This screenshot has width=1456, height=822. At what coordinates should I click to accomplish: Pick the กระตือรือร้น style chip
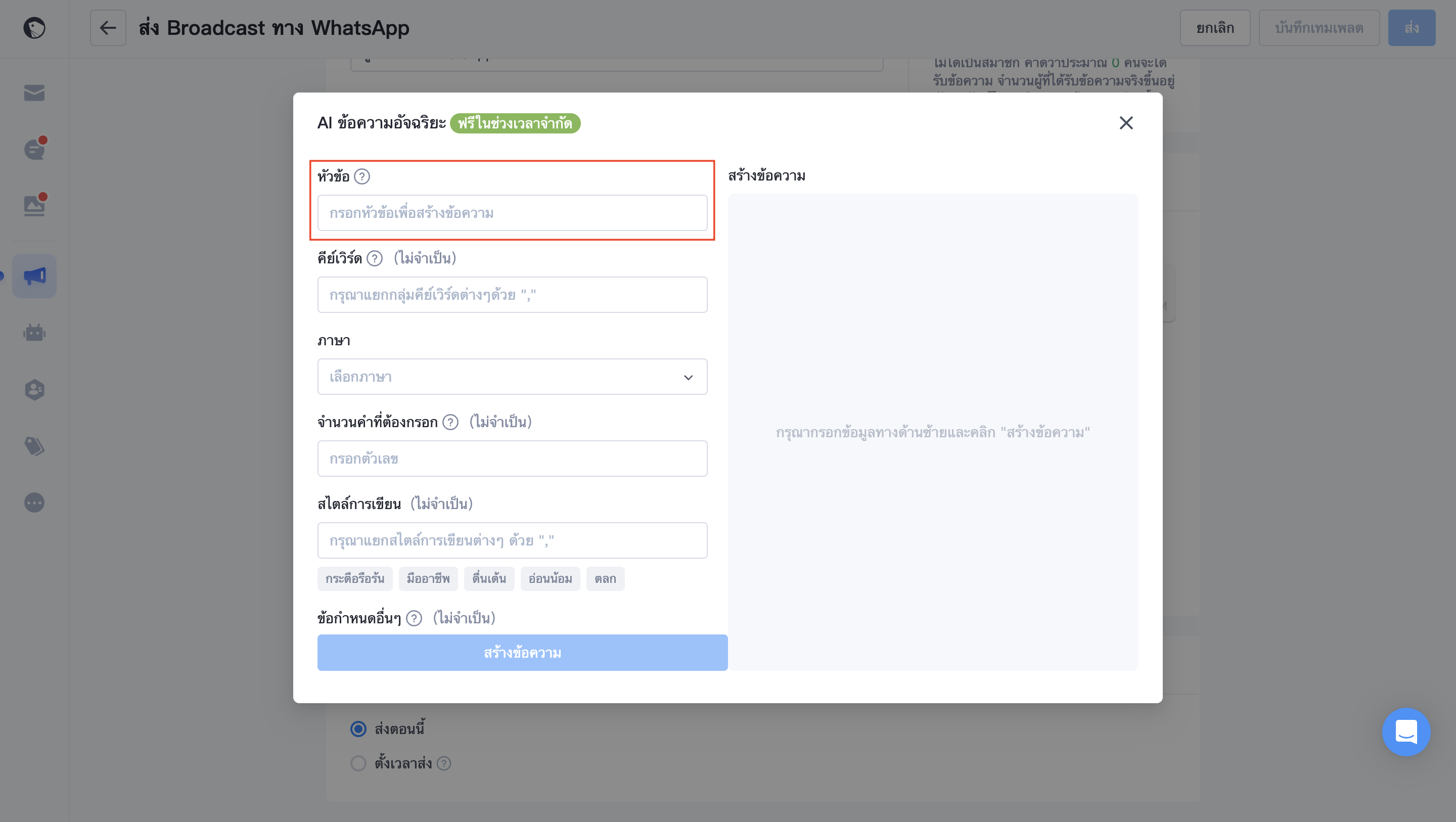tap(355, 579)
